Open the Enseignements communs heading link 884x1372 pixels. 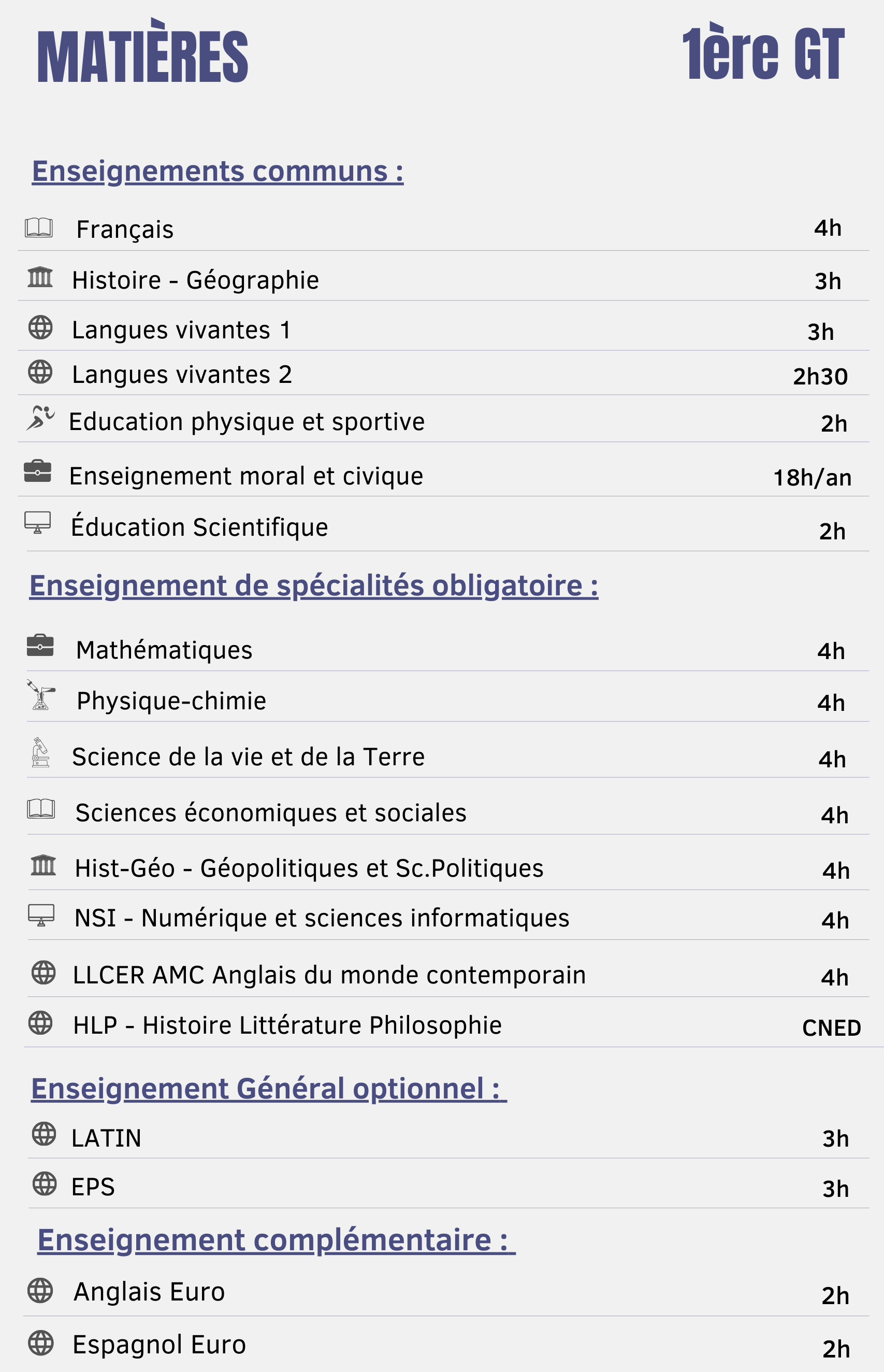[218, 171]
